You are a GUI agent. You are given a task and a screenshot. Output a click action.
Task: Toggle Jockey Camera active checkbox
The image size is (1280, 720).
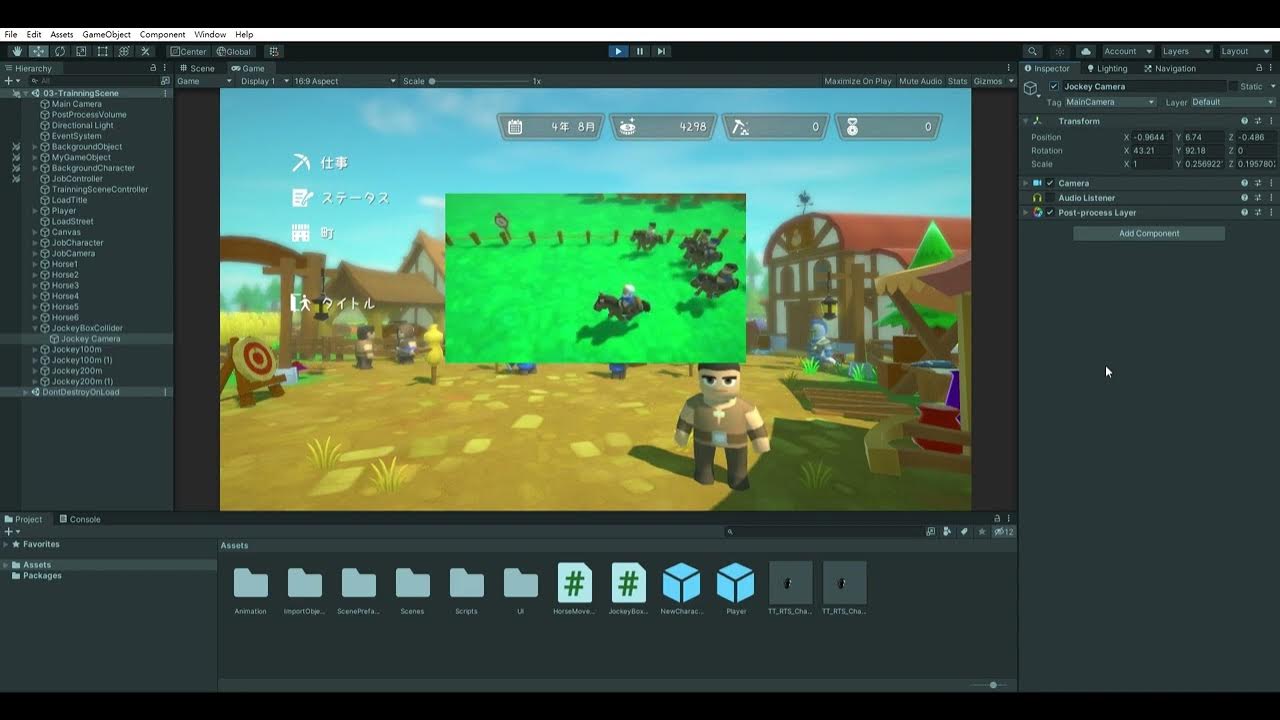(1054, 86)
